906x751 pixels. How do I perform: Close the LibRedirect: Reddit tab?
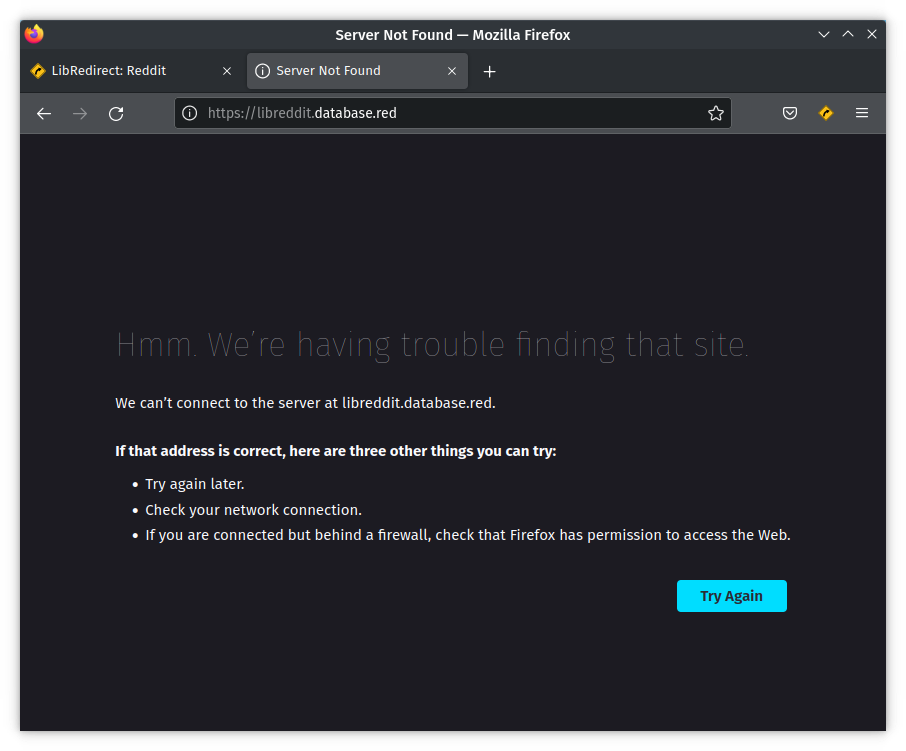[226, 71]
